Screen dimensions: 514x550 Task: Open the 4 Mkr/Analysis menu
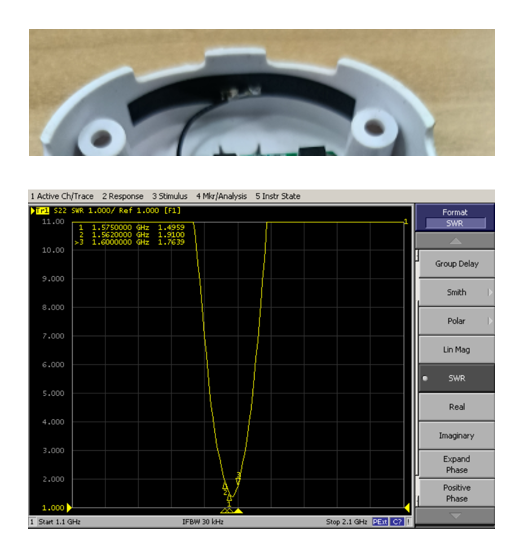[x=221, y=196]
